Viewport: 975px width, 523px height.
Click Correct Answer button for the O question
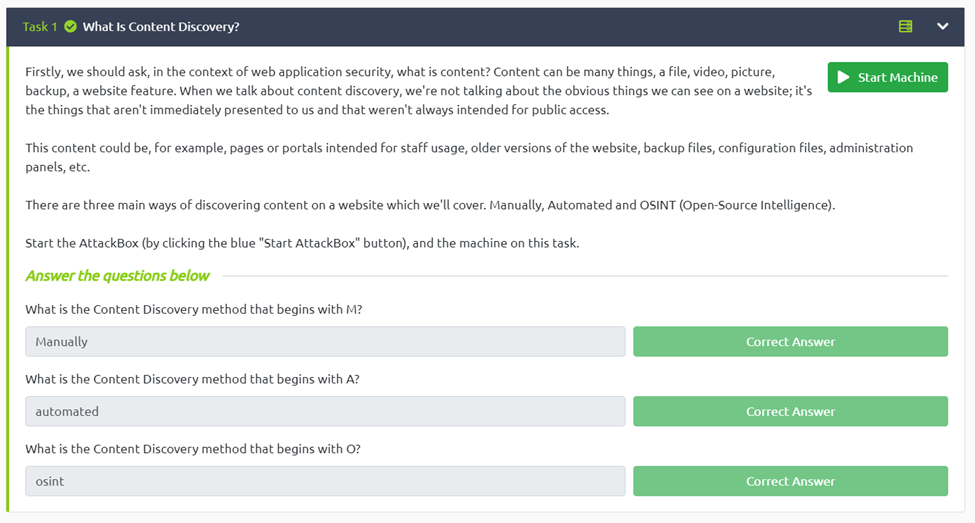pos(790,481)
